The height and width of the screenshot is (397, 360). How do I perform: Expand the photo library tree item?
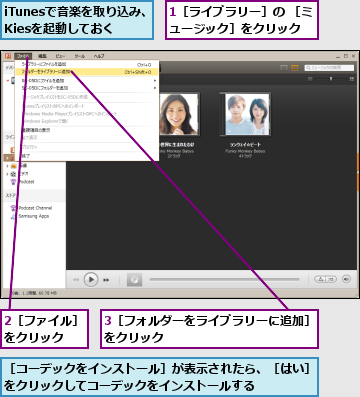click(x=7, y=166)
